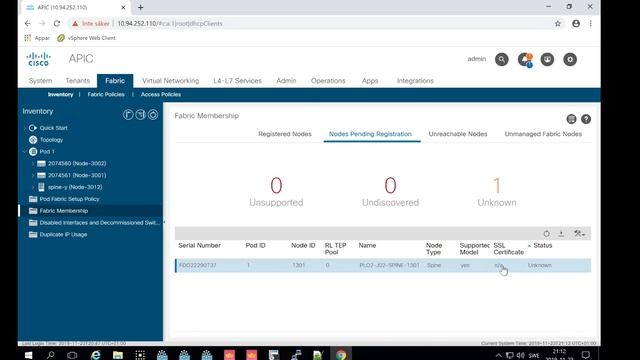This screenshot has height=360, width=640.
Task: Open the Chrome three-dot menu
Action: coord(591,24)
